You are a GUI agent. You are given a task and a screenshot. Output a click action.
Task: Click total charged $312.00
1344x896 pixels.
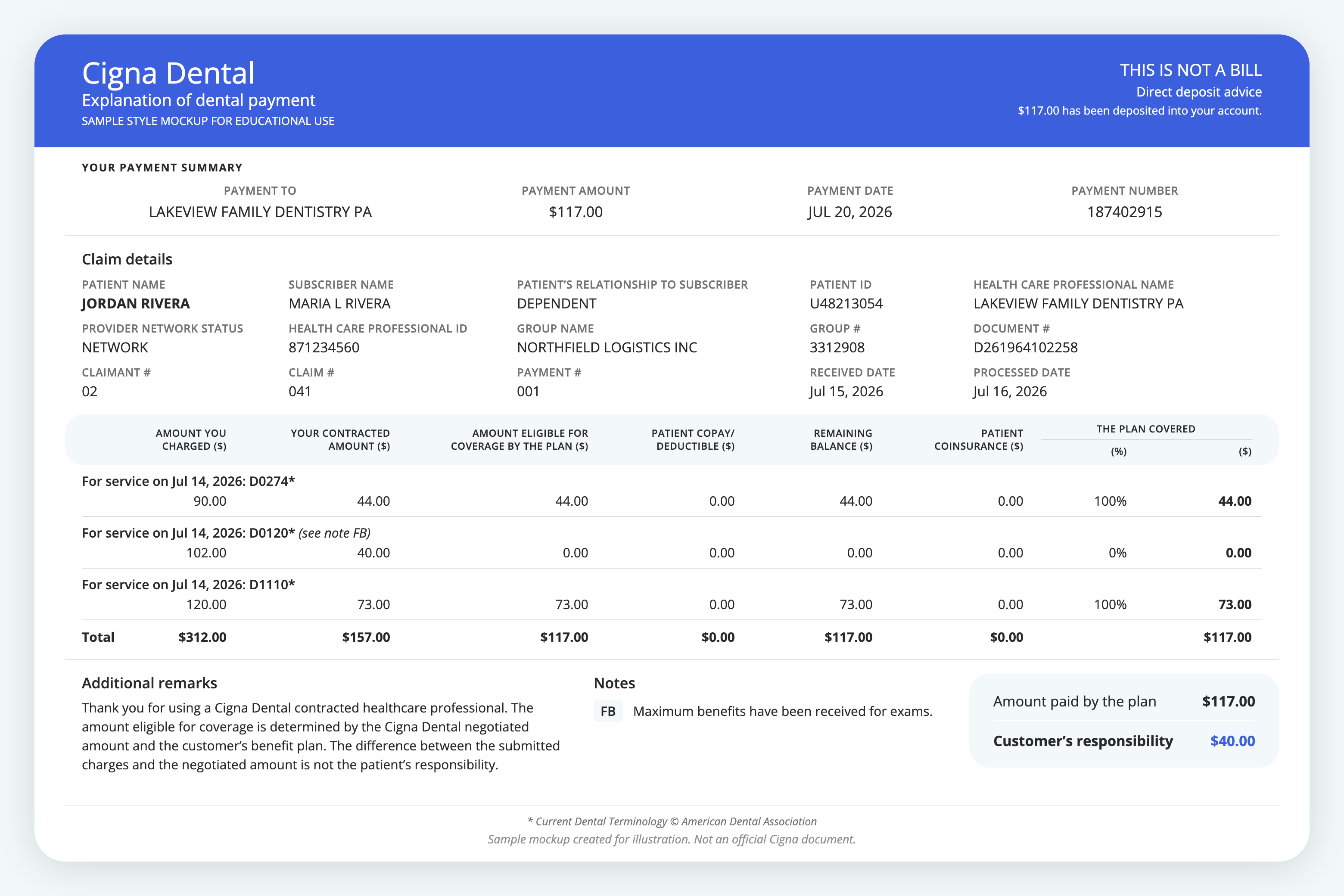tap(202, 637)
